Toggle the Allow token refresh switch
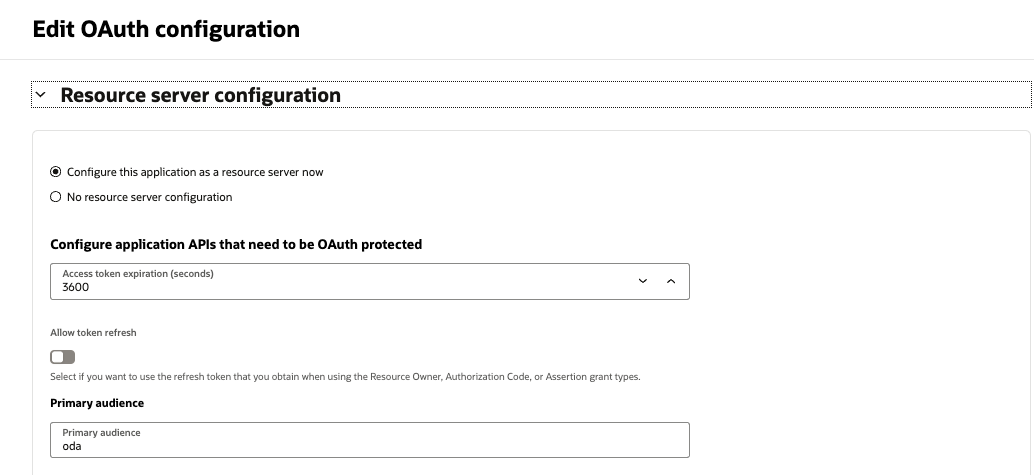Viewport: 1034px width, 475px height. (x=63, y=357)
